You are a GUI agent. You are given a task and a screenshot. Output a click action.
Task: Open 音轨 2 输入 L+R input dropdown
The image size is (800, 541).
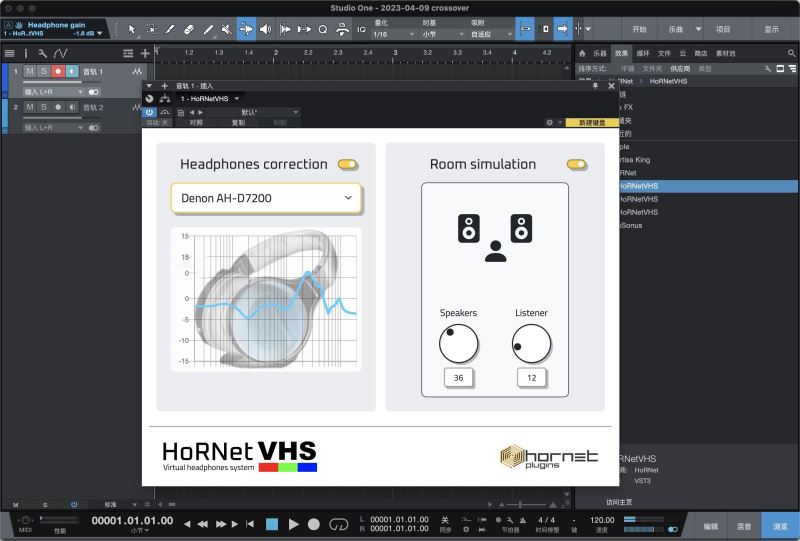click(53, 128)
